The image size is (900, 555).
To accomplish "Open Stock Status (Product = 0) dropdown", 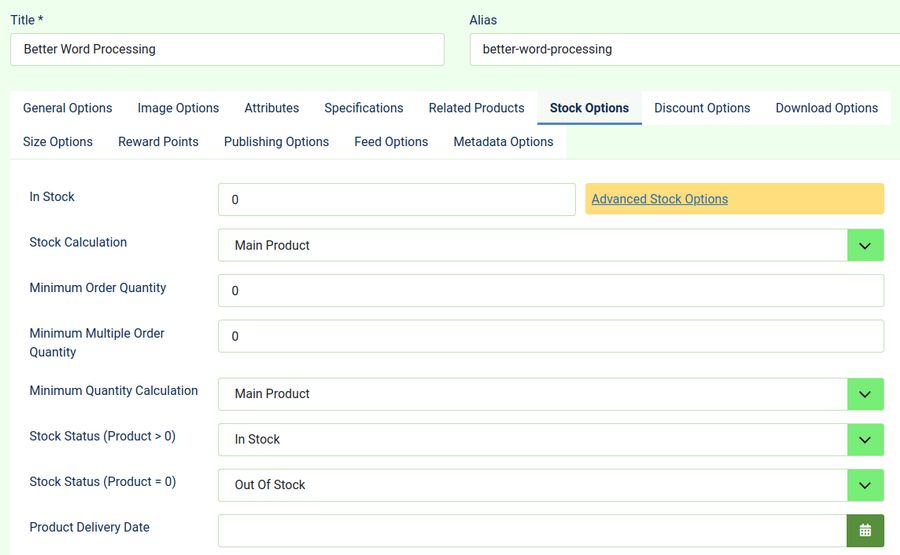I will pos(865,485).
